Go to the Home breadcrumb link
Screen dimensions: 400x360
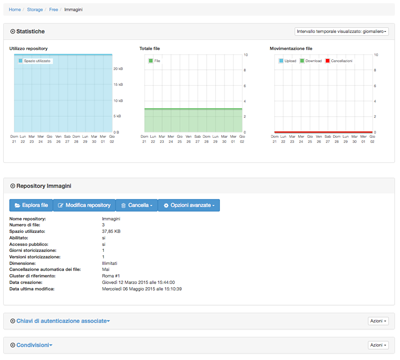click(x=15, y=10)
